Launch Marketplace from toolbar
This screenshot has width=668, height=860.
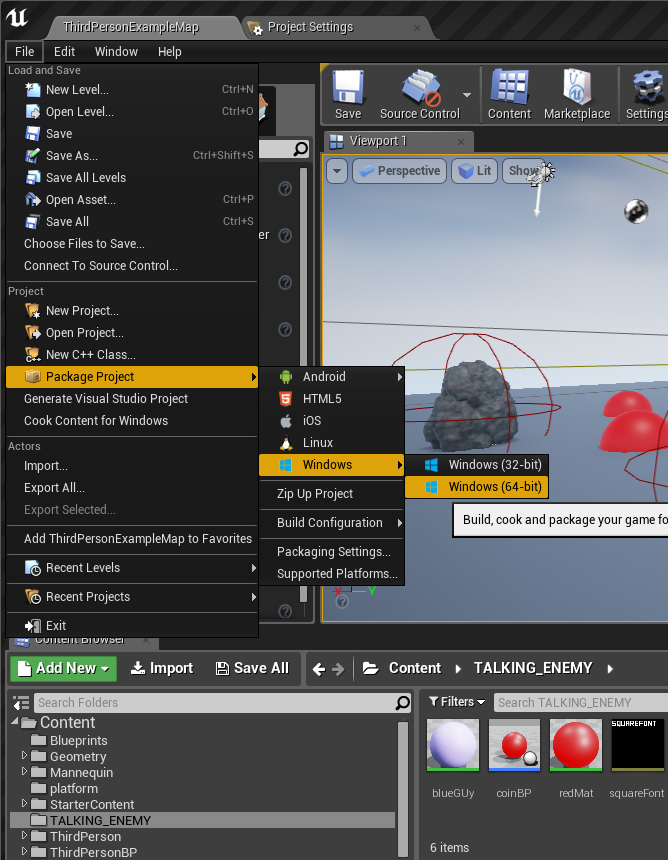(x=577, y=96)
